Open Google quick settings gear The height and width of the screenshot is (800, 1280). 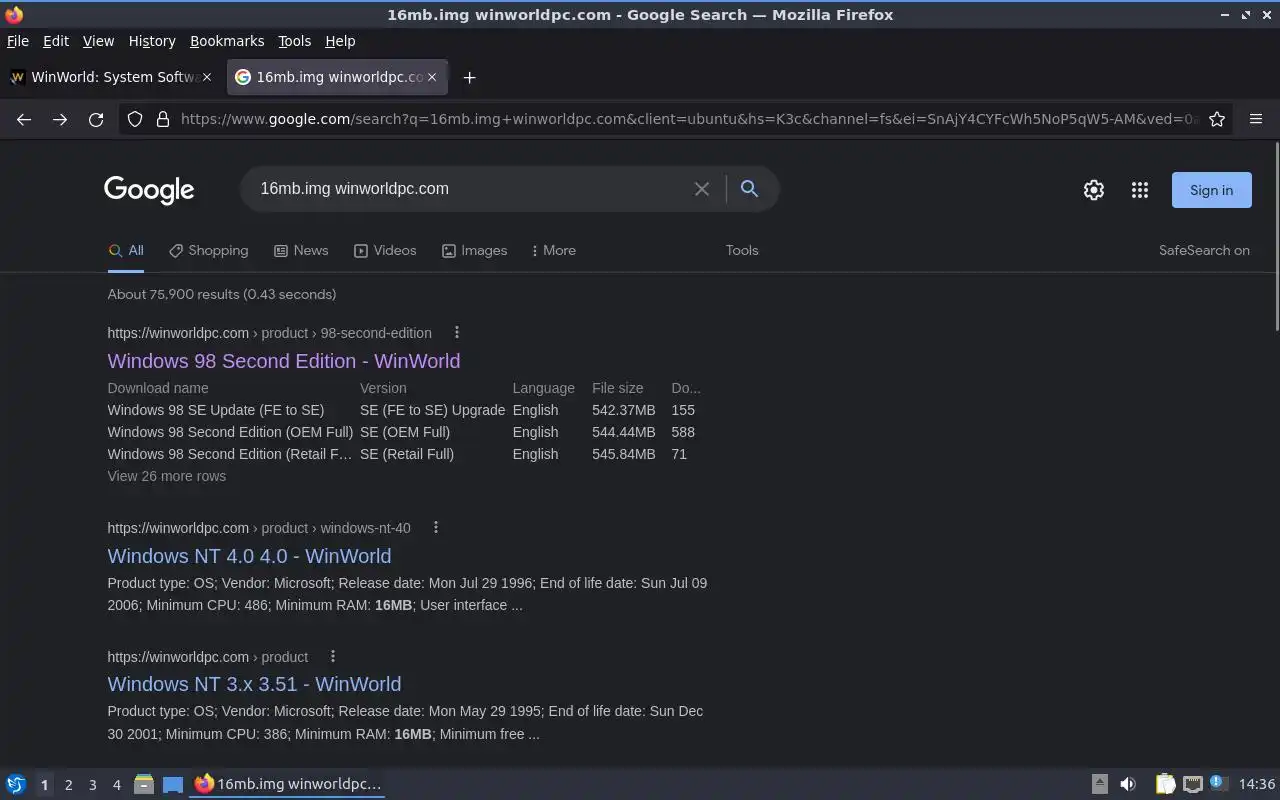click(1094, 190)
